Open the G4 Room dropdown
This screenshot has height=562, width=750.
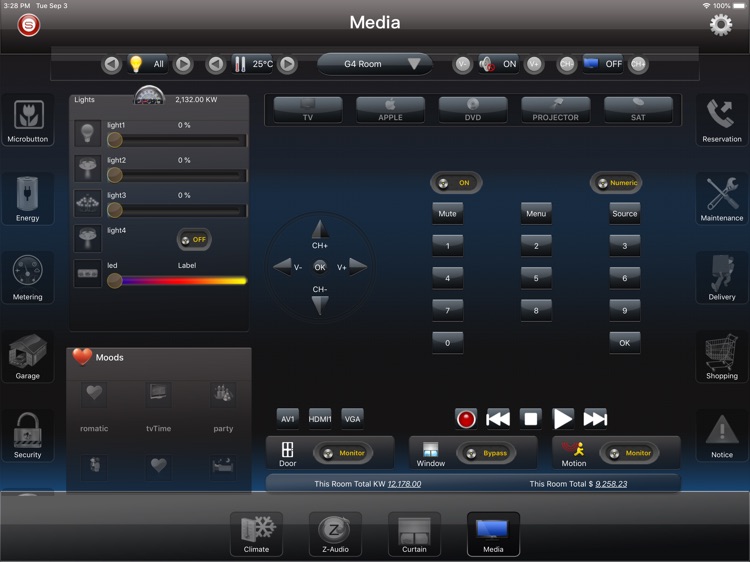pos(375,64)
